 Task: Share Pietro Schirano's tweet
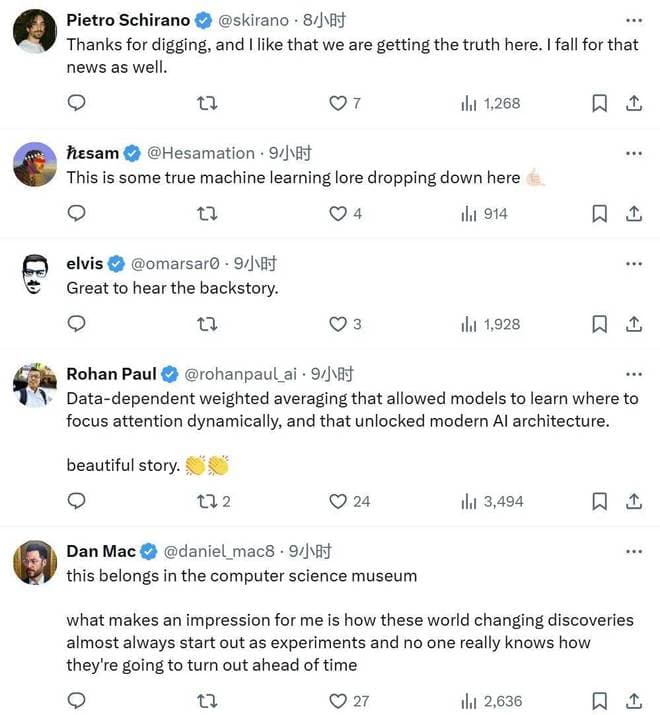click(633, 103)
